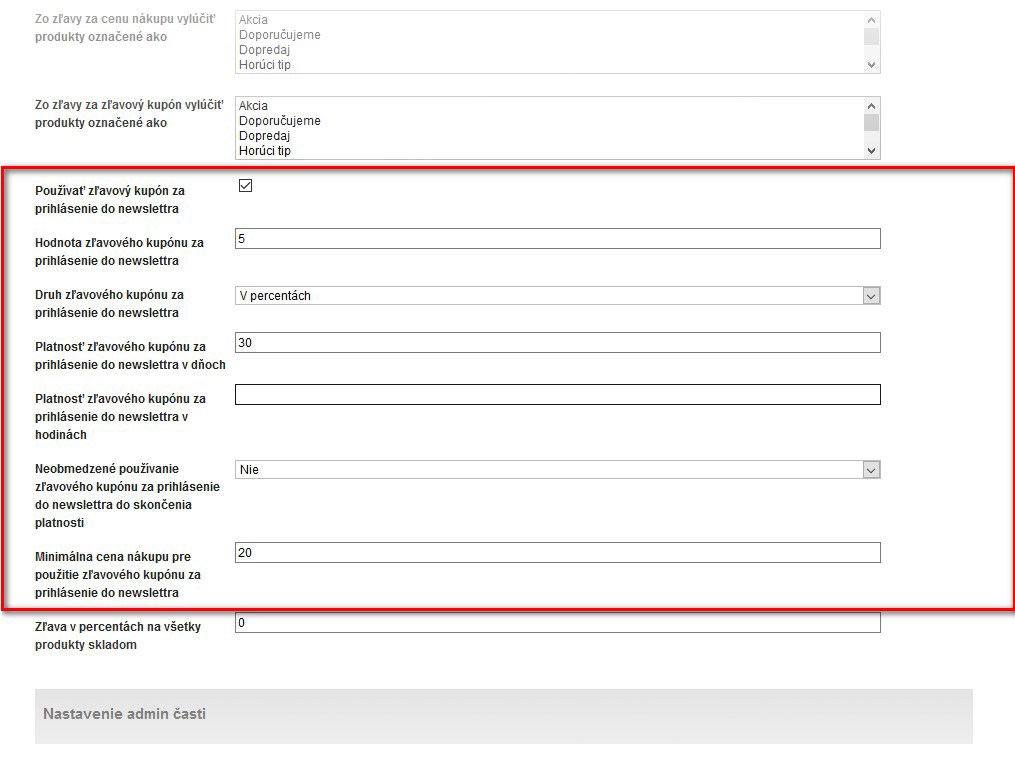Viewport: 1015px width, 764px height.
Task: Click the newsletter coupon value field containing 5
Action: click(x=557, y=239)
